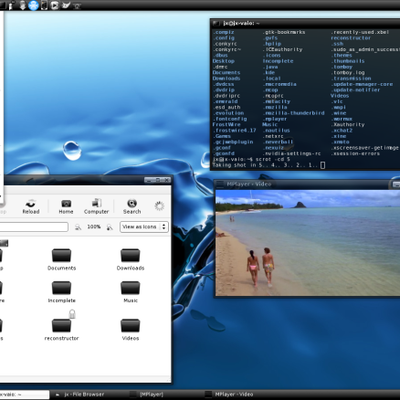This screenshot has width=400, height=400.
Task: Click the phone-shaped icon in top panel
Action: click(44, 5)
